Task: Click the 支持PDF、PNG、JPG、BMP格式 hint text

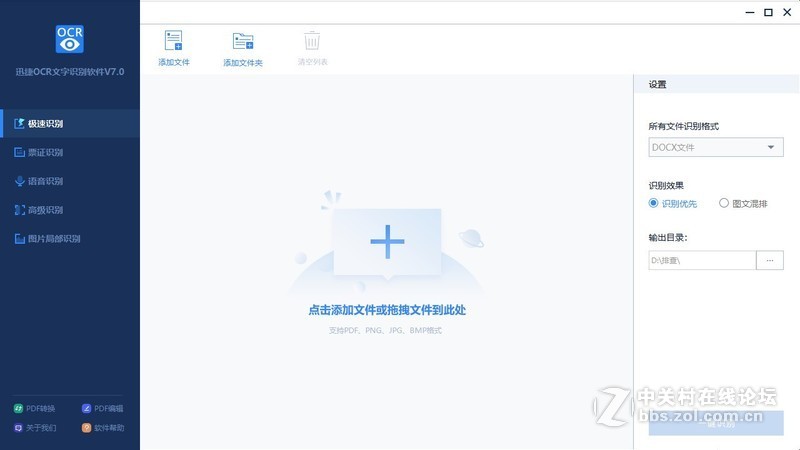Action: [x=385, y=331]
